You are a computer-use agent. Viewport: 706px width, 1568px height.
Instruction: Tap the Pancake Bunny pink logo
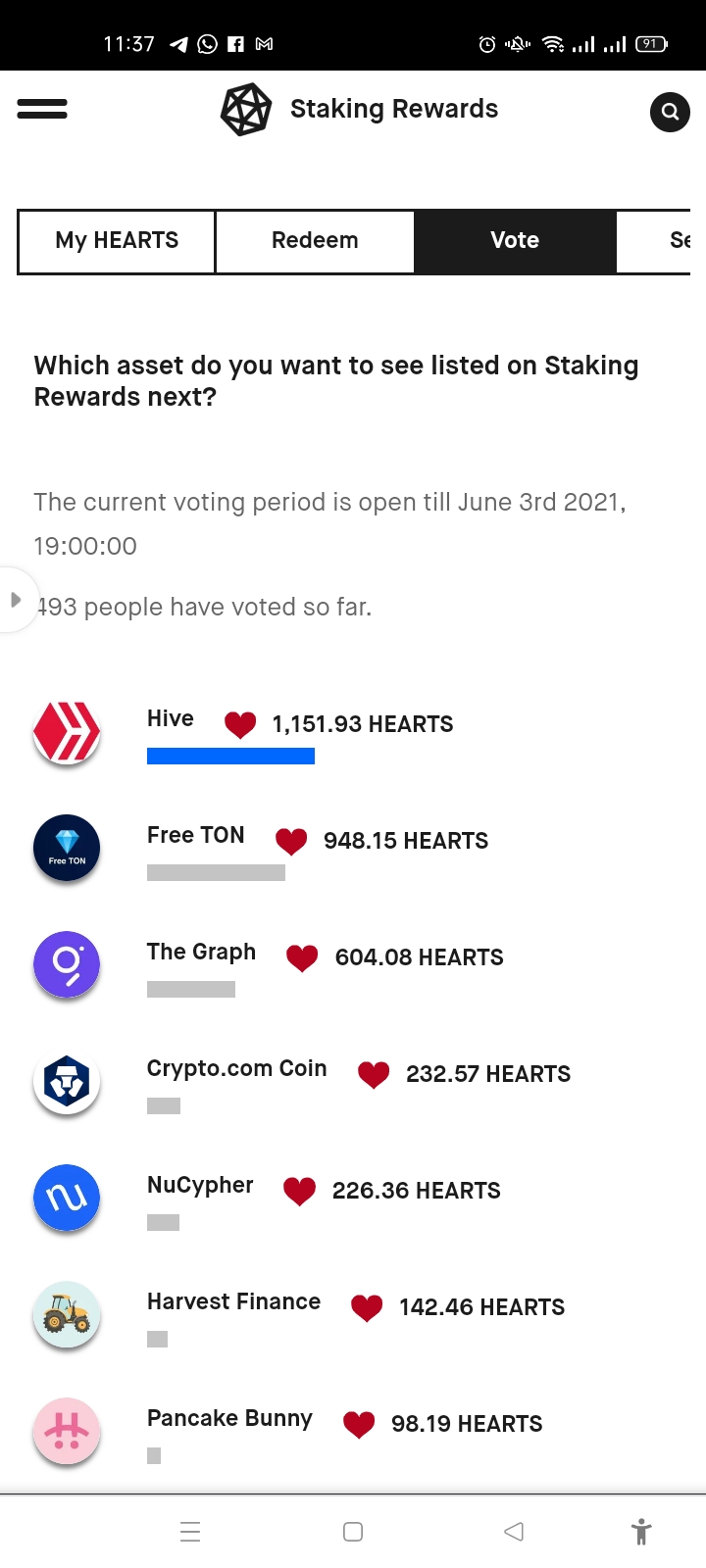(x=67, y=1431)
